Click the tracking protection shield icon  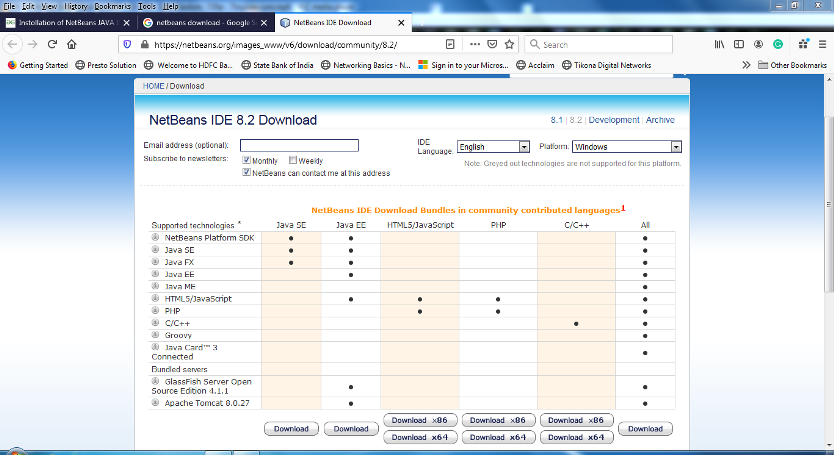click(127, 44)
